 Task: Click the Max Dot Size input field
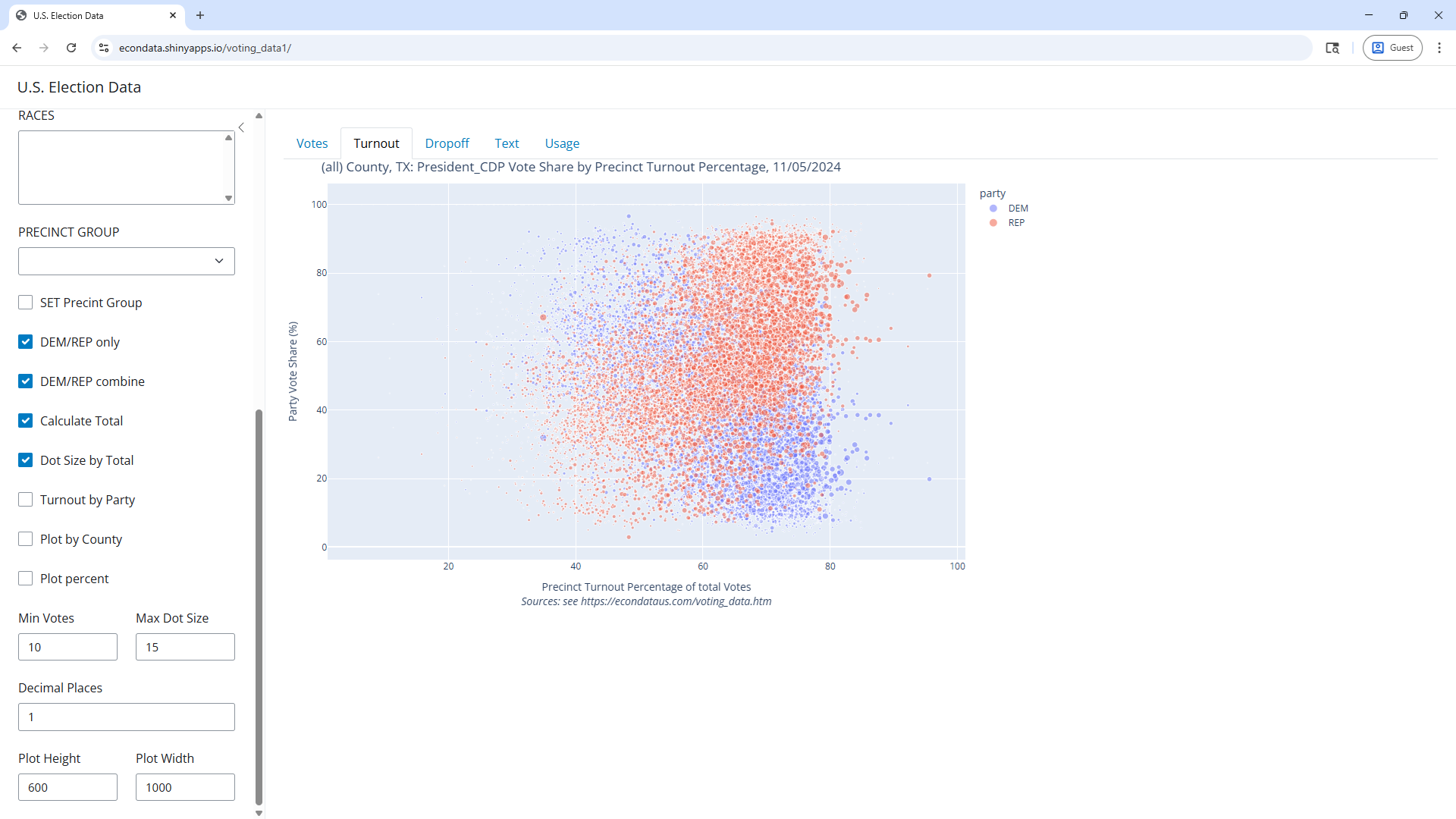click(x=185, y=647)
